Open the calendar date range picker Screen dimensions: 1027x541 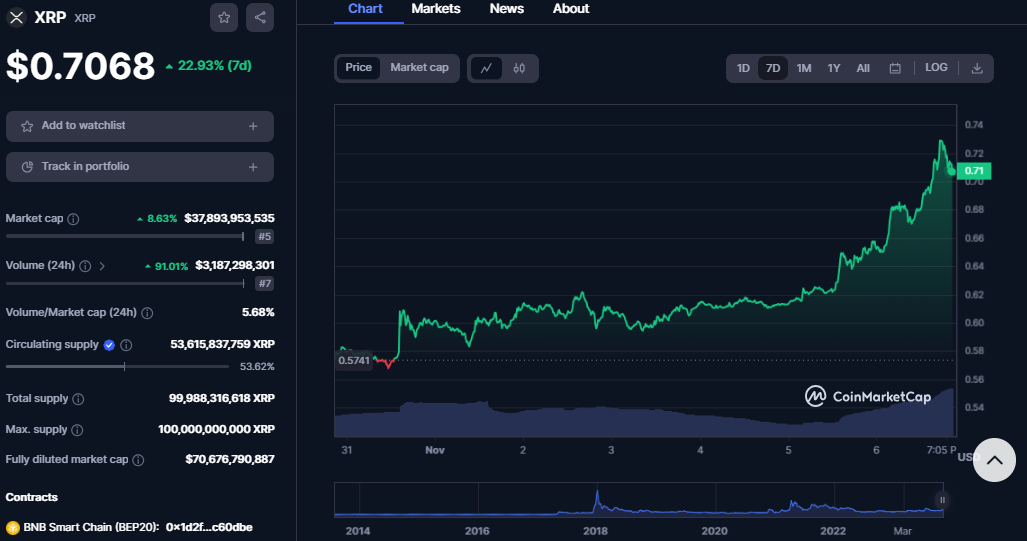(895, 68)
